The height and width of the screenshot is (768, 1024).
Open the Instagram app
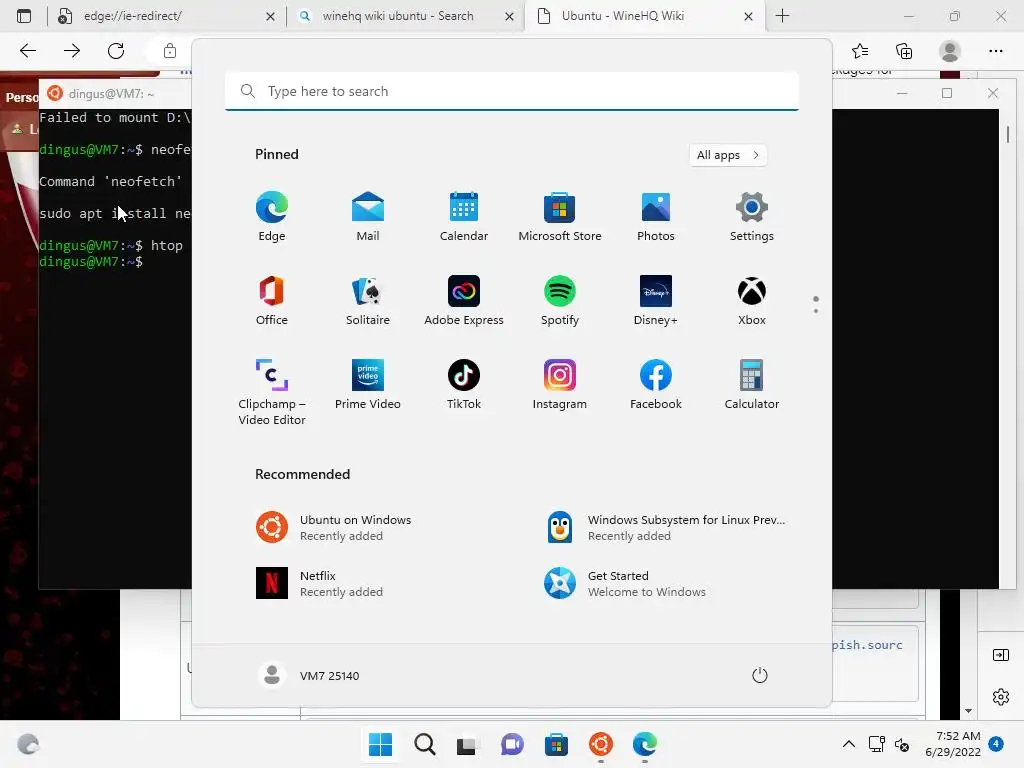click(560, 384)
